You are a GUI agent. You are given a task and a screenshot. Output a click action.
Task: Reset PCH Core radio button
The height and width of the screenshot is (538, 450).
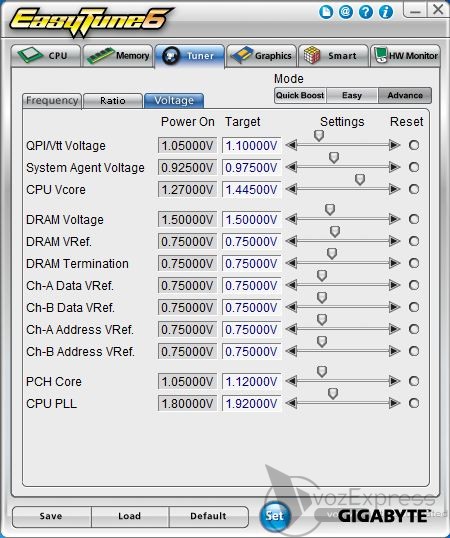pos(414,381)
